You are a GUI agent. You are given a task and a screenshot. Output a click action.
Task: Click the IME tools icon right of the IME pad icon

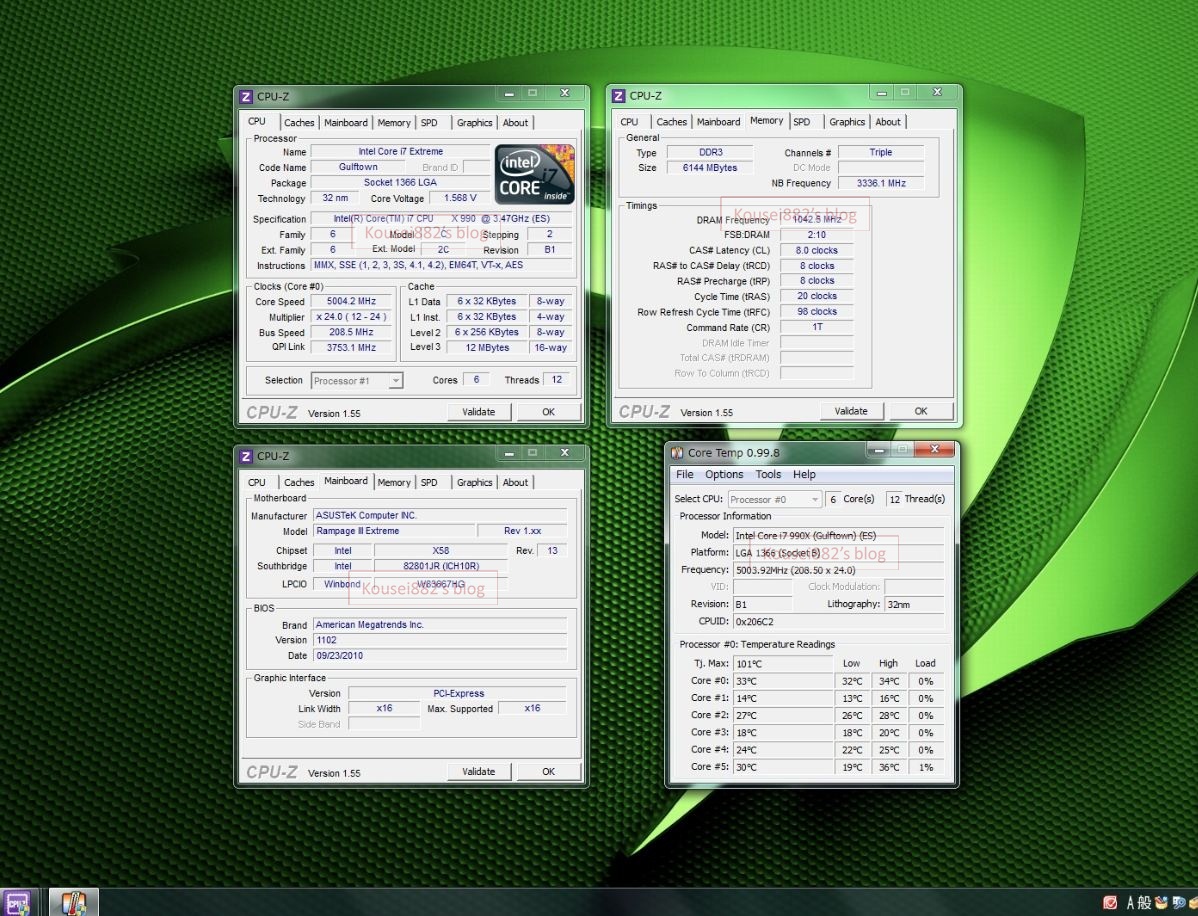(1179, 903)
